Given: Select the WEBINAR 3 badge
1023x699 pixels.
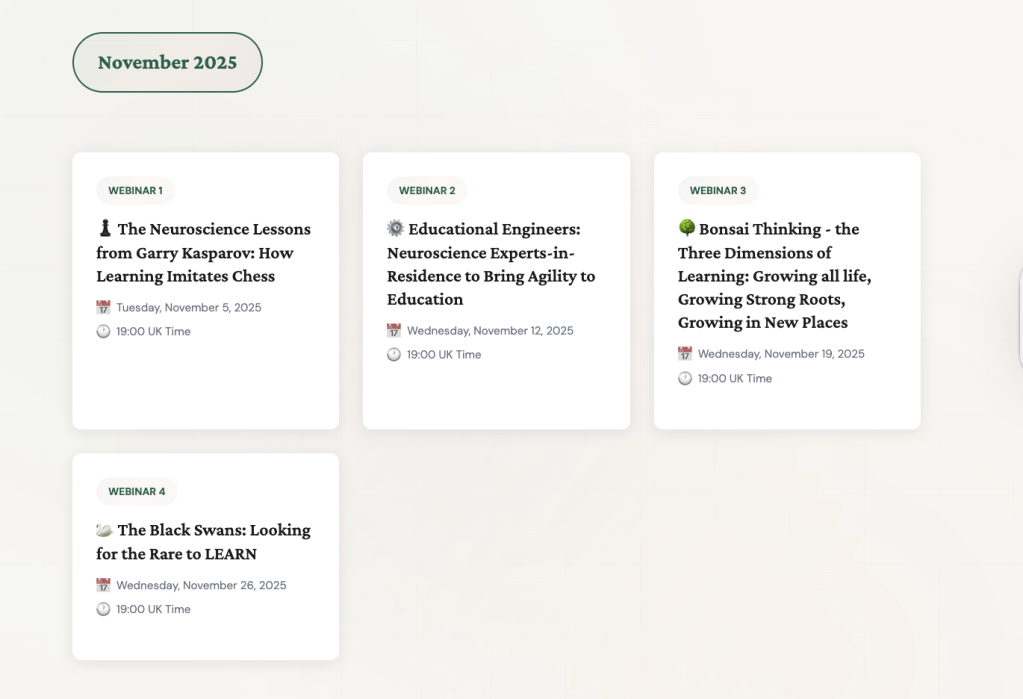Looking at the screenshot, I should point(717,191).
